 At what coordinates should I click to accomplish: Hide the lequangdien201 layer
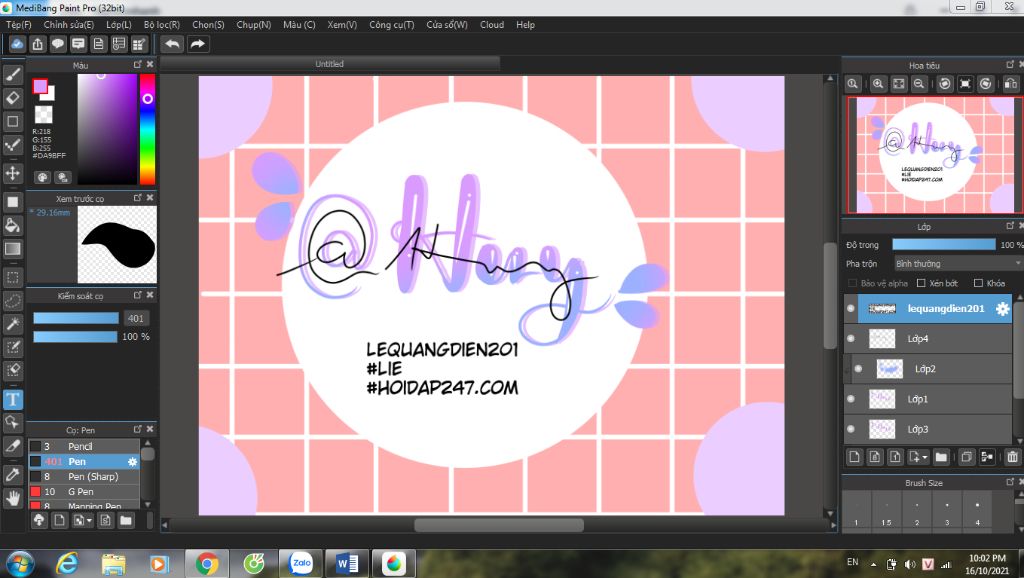tap(850, 308)
